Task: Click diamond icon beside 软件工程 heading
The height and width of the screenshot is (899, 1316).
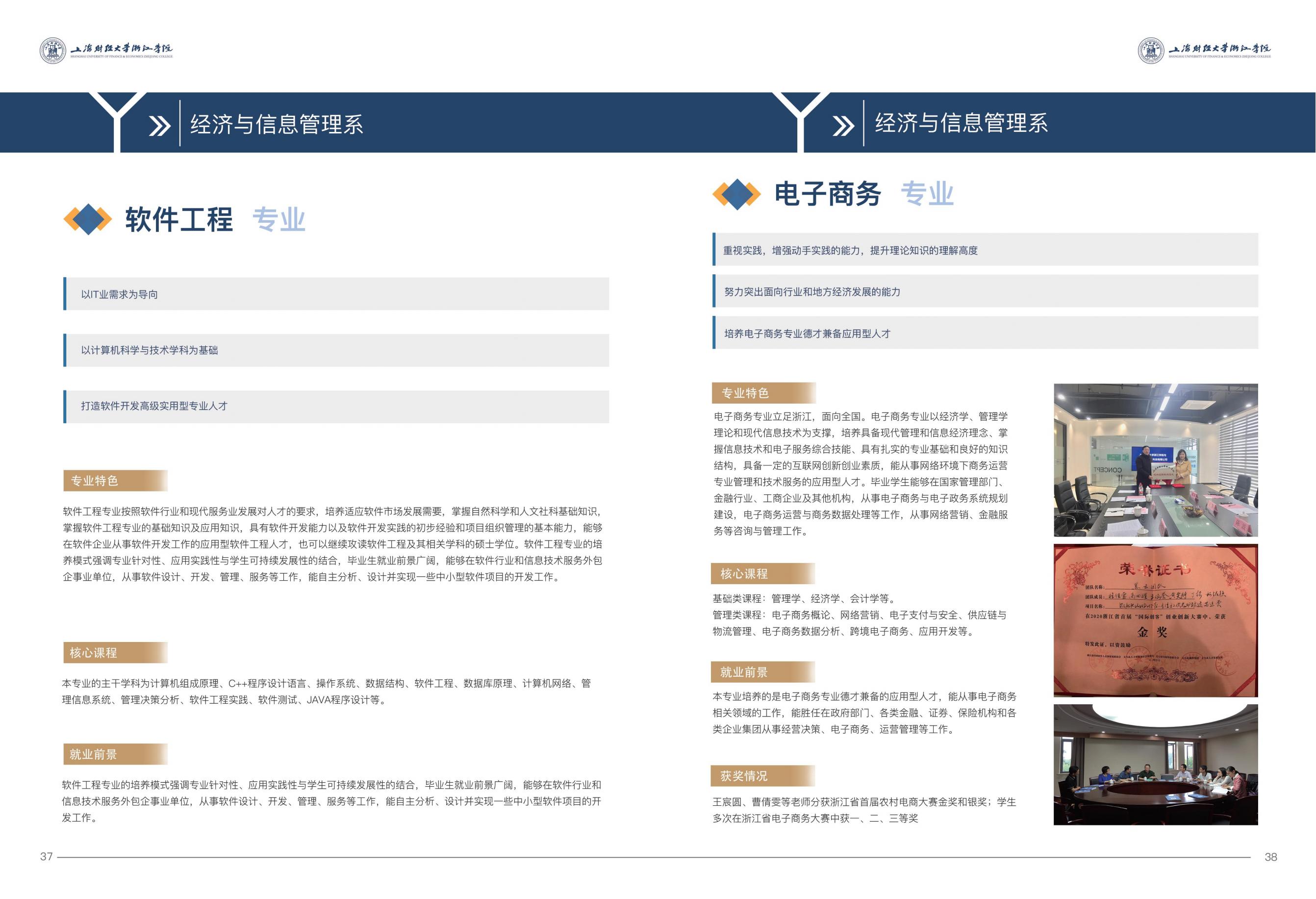Action: tap(88, 219)
